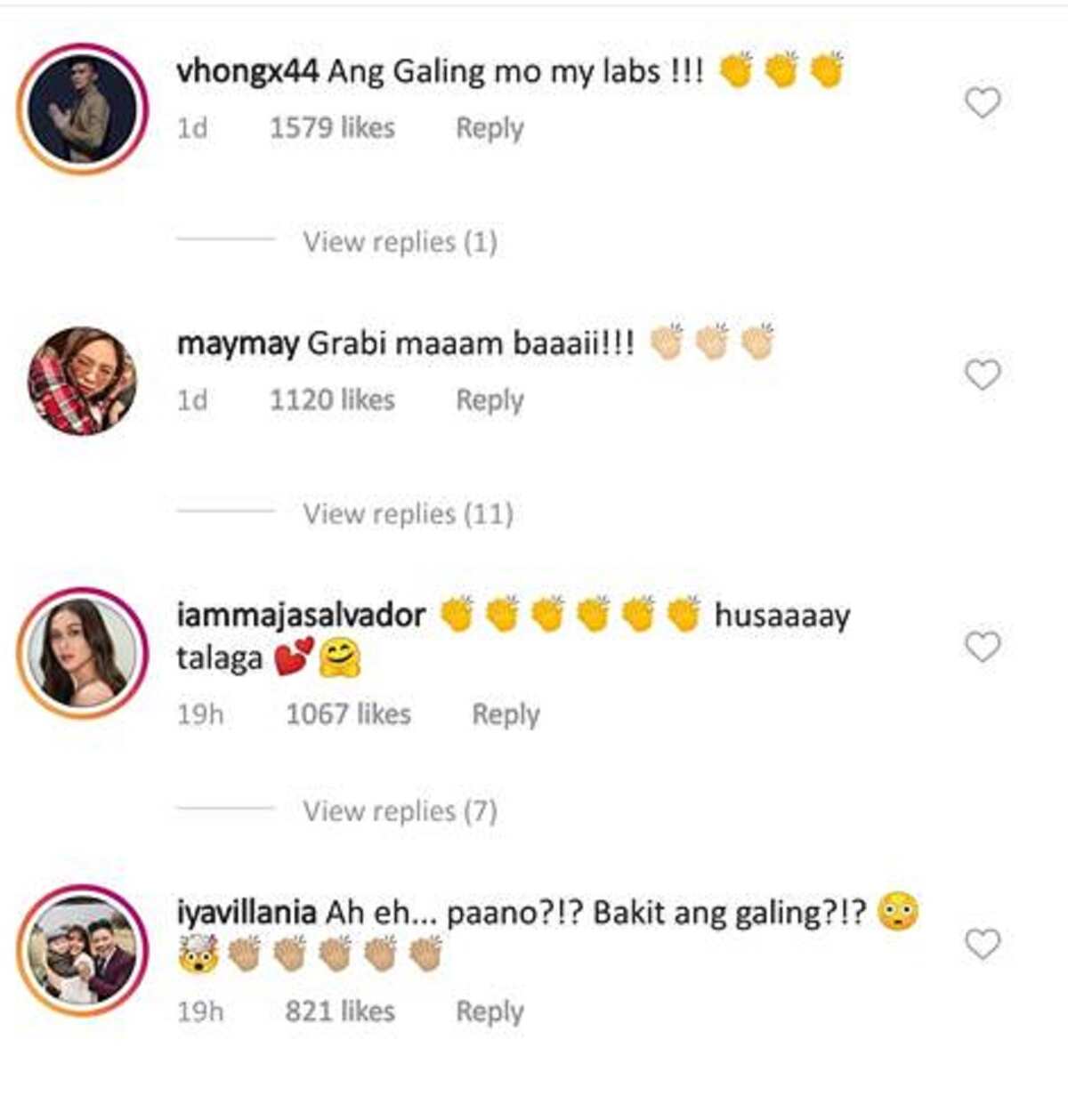Open iyavillania's profile photo
Screen dimensions: 1068x1120
(83, 949)
